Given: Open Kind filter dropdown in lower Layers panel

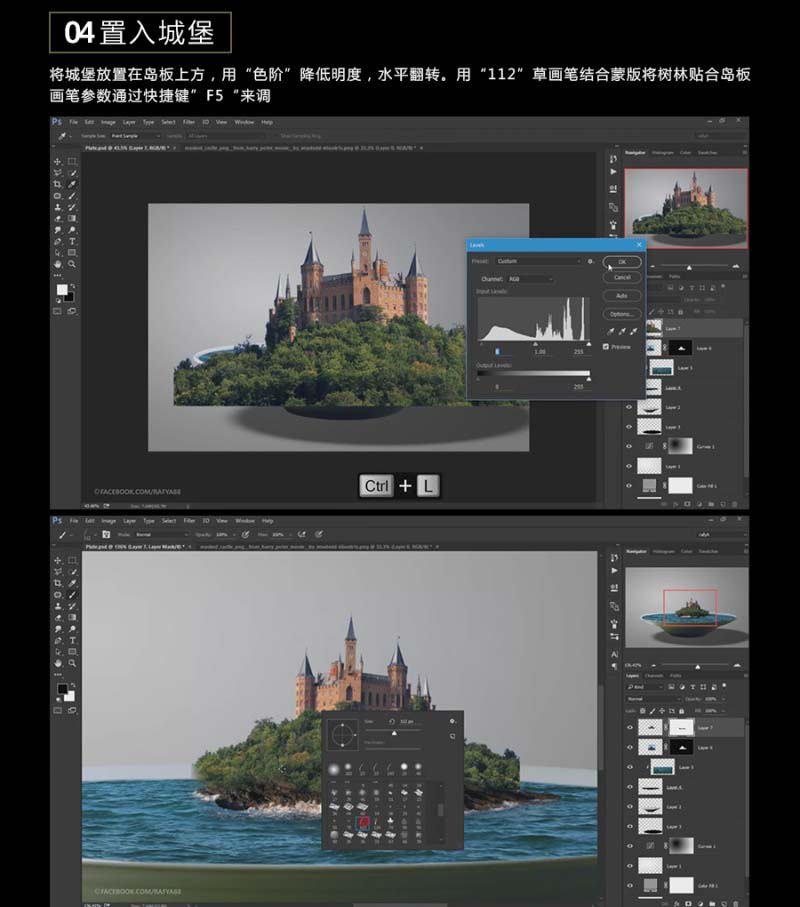Looking at the screenshot, I should click(645, 687).
